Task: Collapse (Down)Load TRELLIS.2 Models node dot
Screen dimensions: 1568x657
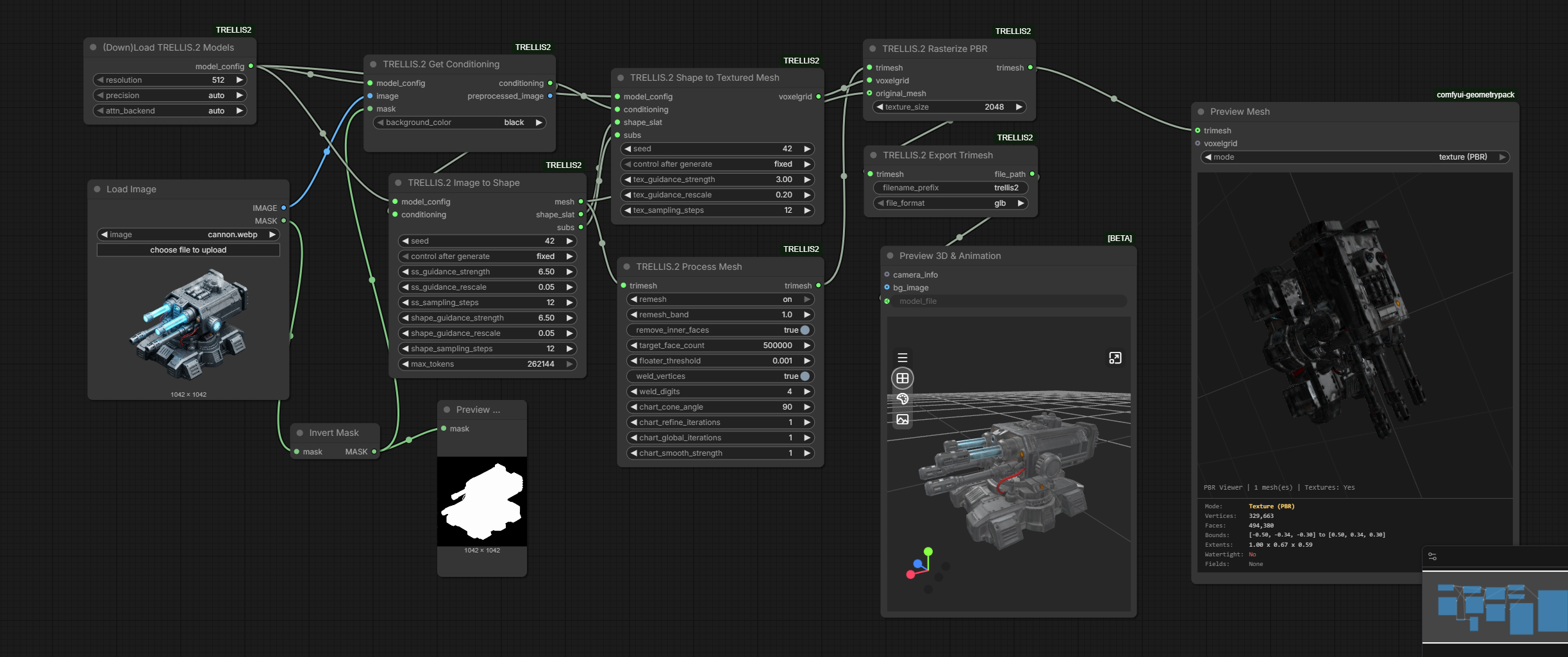Action: pos(94,47)
